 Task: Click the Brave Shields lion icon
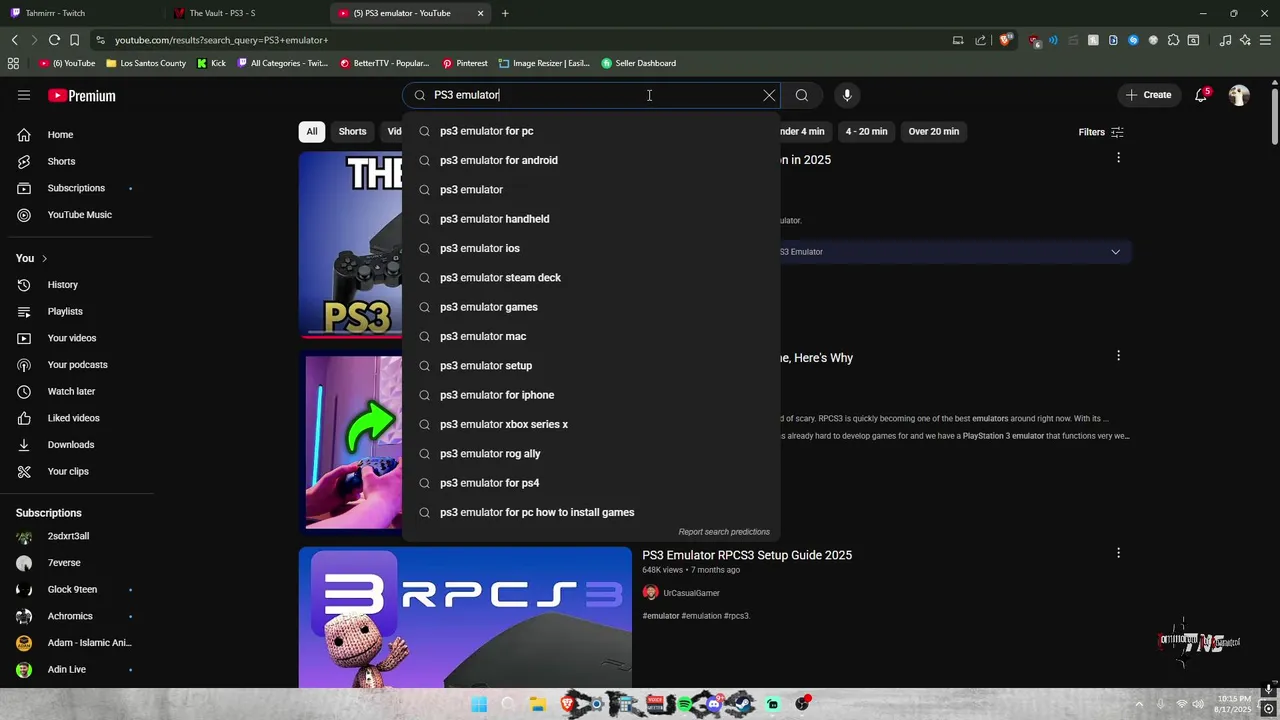pyautogui.click(x=1006, y=40)
